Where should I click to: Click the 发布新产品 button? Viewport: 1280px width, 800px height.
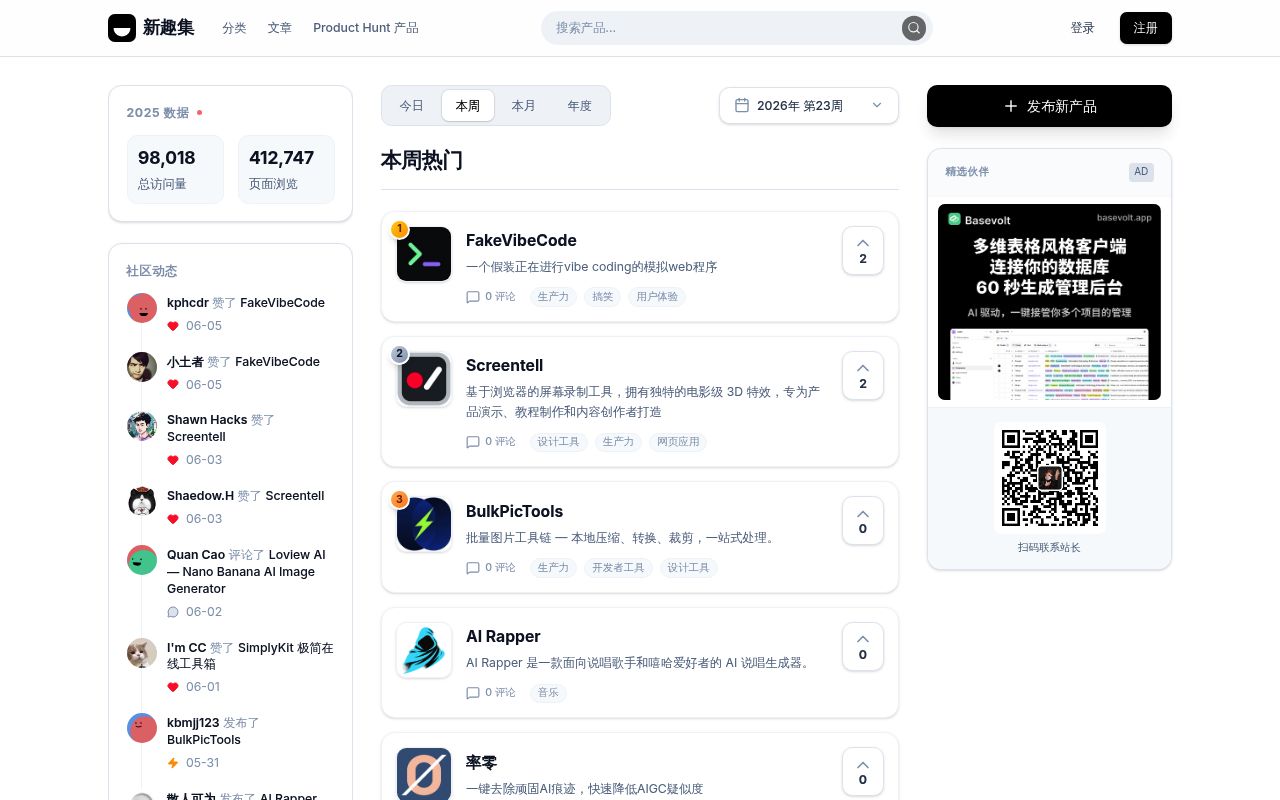click(x=1049, y=106)
